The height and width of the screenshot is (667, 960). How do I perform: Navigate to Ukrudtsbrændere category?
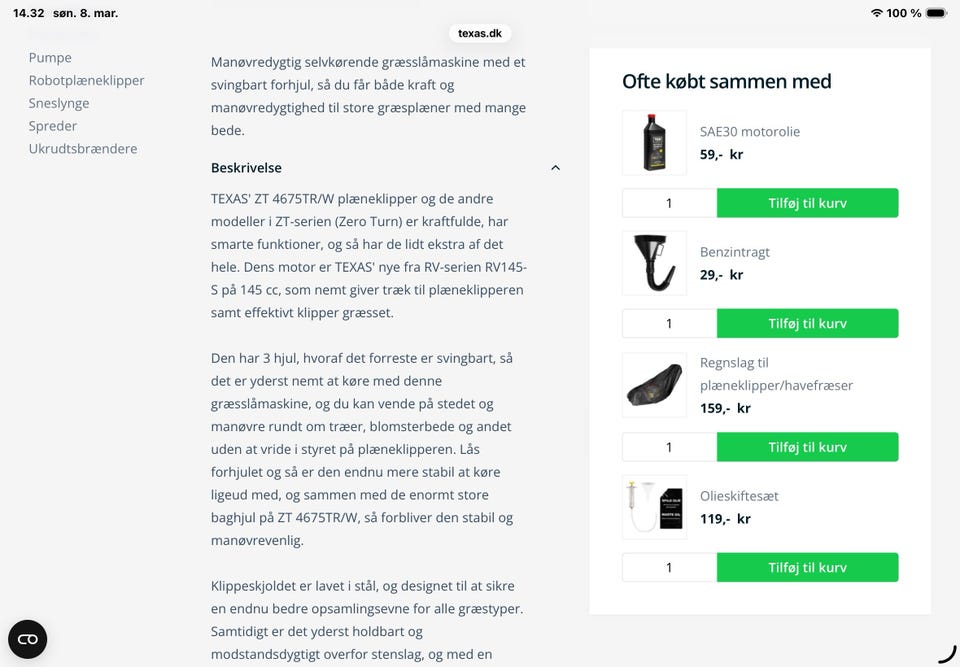point(83,149)
